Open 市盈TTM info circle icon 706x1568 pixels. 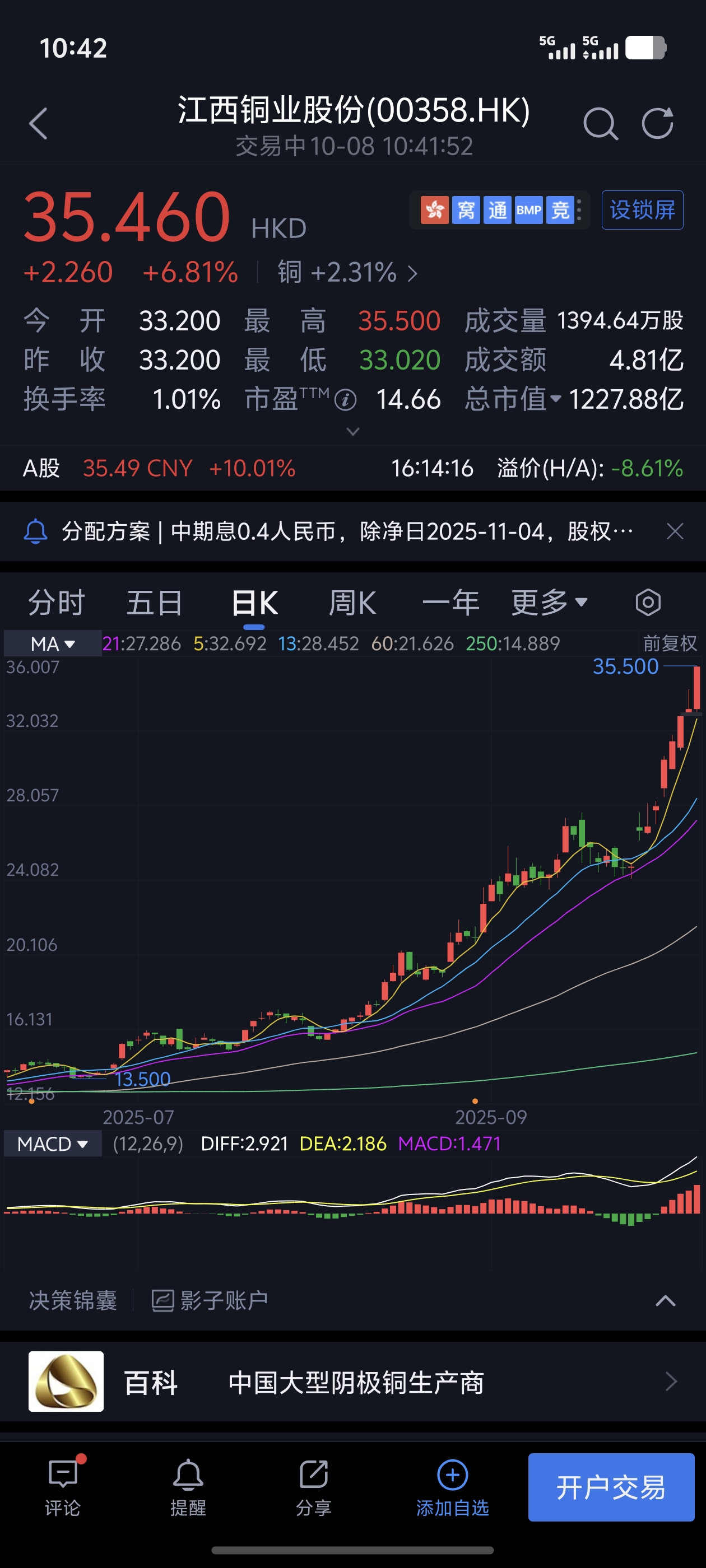(x=345, y=400)
